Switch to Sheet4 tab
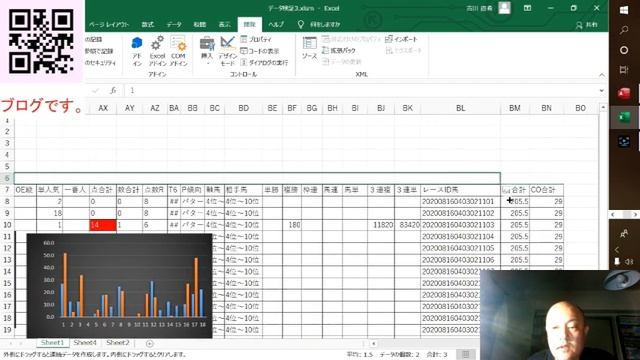Screen dimensions: 640x360 (x=85, y=343)
